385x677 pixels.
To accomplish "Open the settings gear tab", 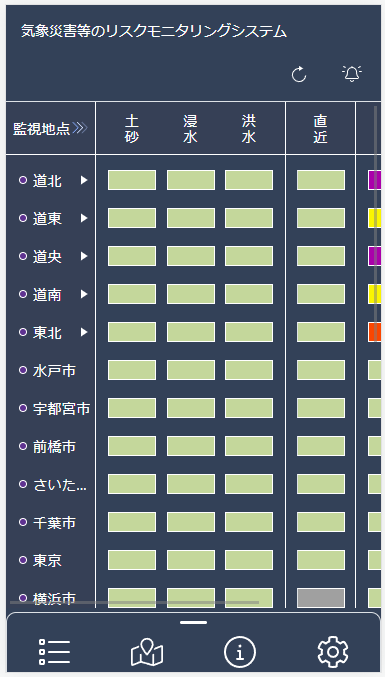I will click(x=333, y=652).
